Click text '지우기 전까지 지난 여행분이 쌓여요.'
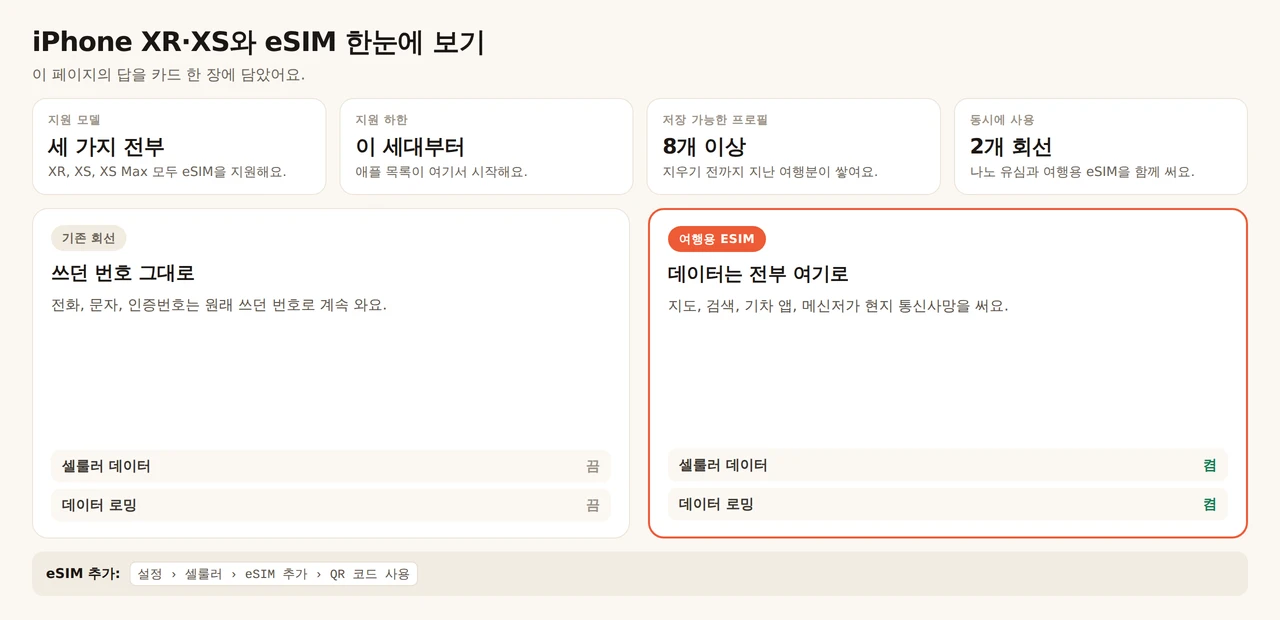 (x=770, y=172)
